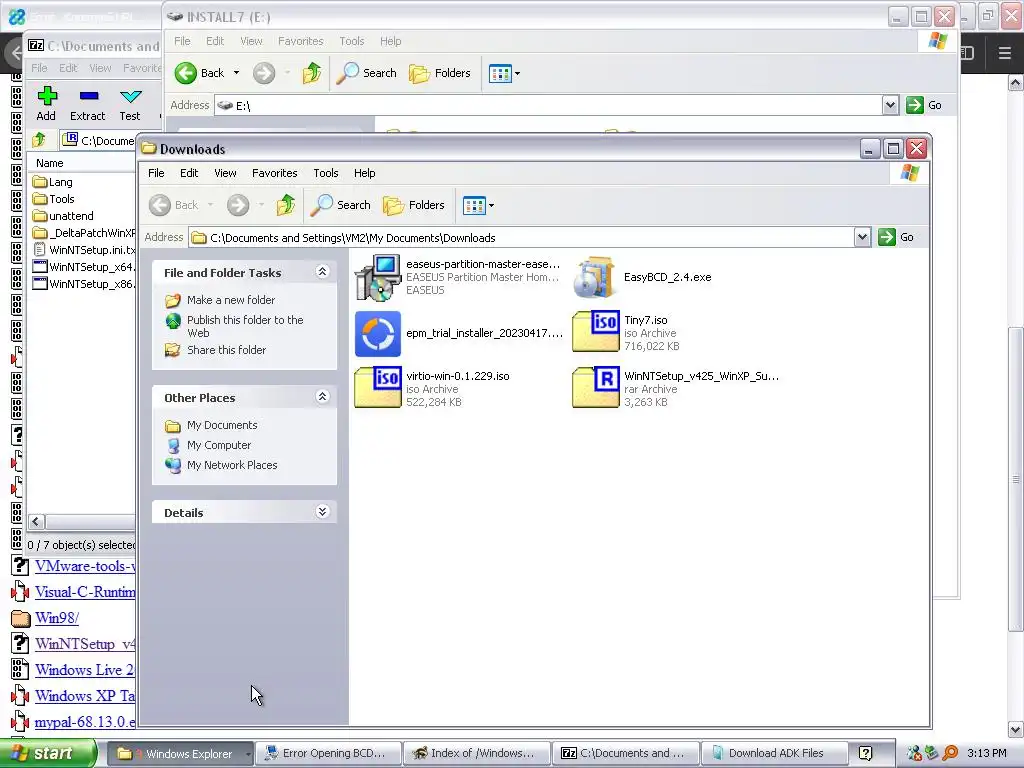Select easeus-partition-master installer file icon
This screenshot has height=768, width=1024.
[377, 278]
